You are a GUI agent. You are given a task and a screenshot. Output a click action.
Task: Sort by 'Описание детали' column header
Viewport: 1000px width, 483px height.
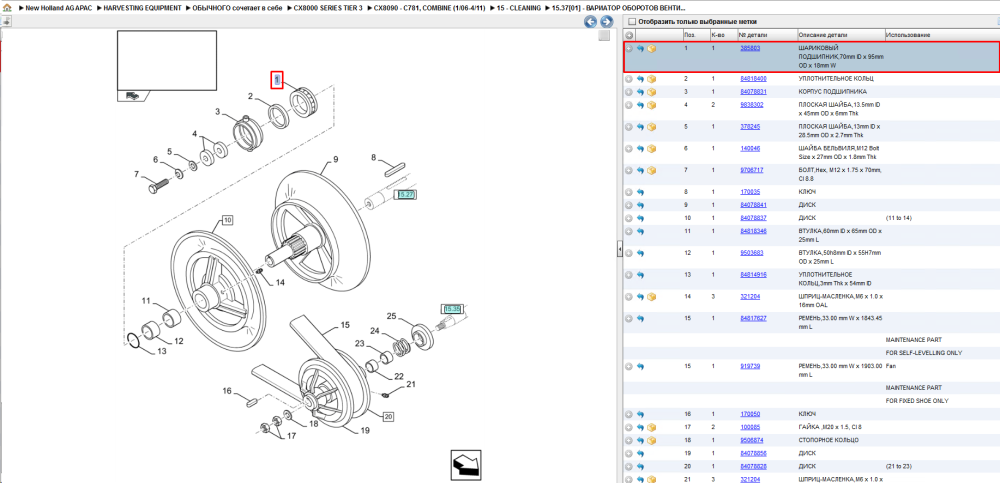(x=823, y=34)
